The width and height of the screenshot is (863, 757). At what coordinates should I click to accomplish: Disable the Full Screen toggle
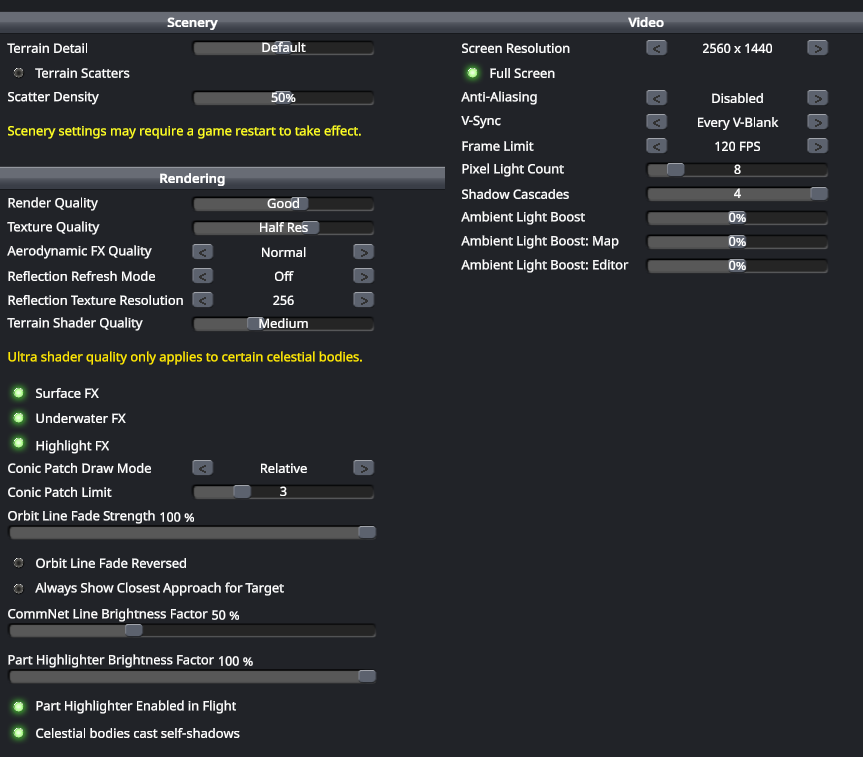472,73
